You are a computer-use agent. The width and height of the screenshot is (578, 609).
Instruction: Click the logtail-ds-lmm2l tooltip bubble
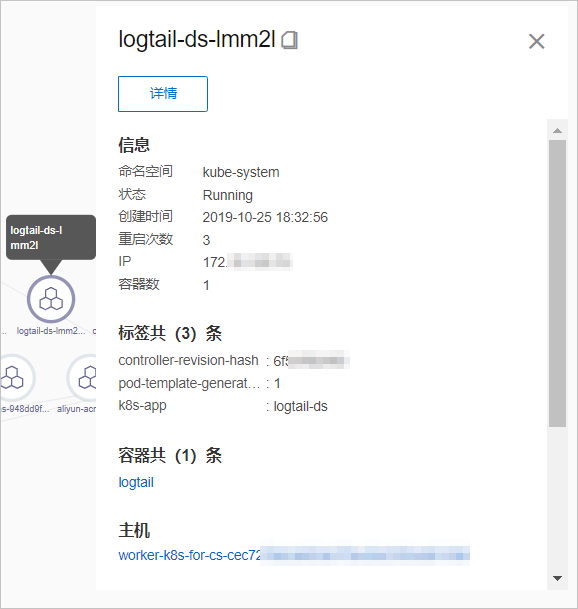[51, 237]
